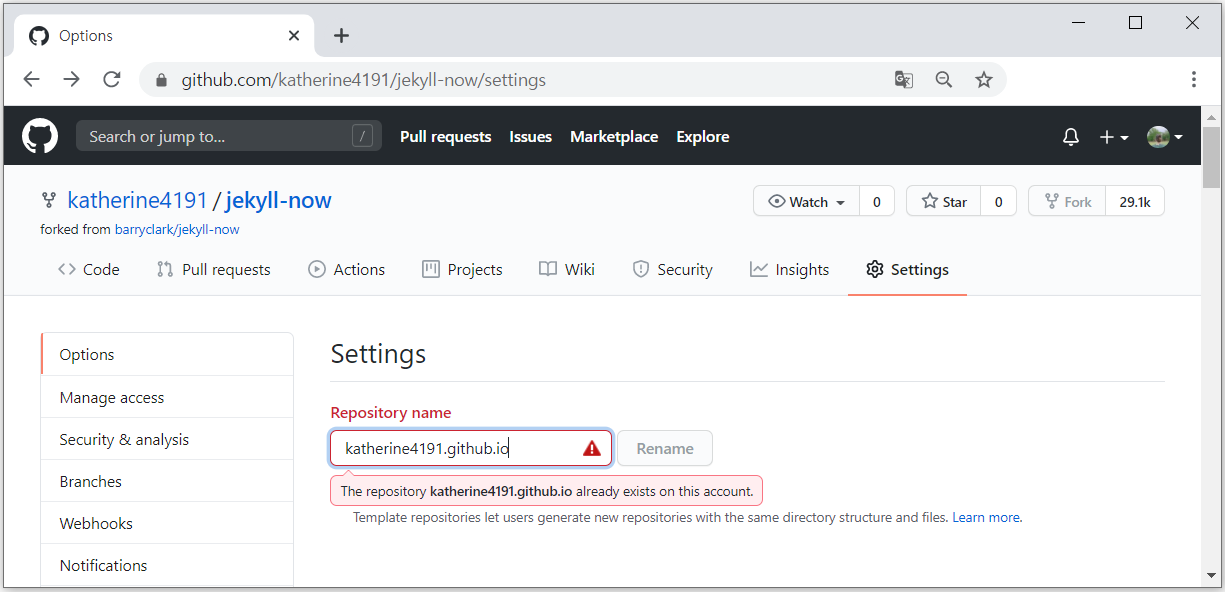This screenshot has width=1225, height=592.
Task: Open a new browser tab
Action: click(x=342, y=36)
